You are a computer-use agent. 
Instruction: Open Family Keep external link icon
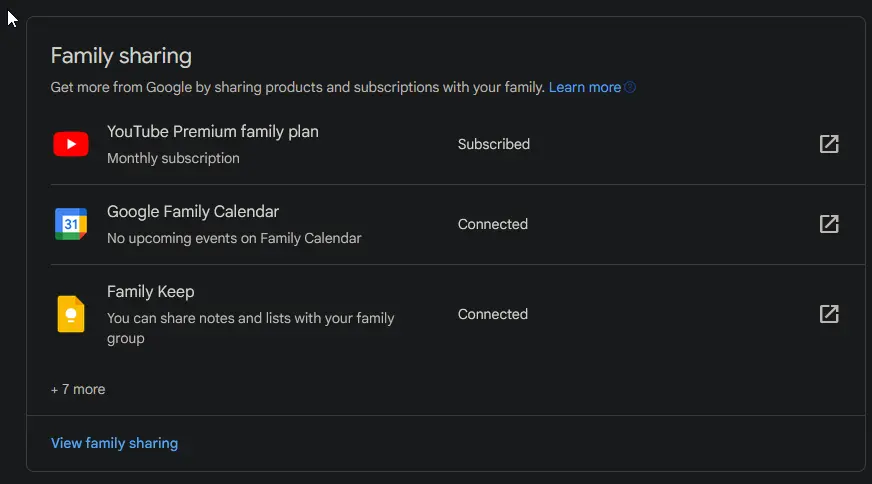tap(829, 314)
